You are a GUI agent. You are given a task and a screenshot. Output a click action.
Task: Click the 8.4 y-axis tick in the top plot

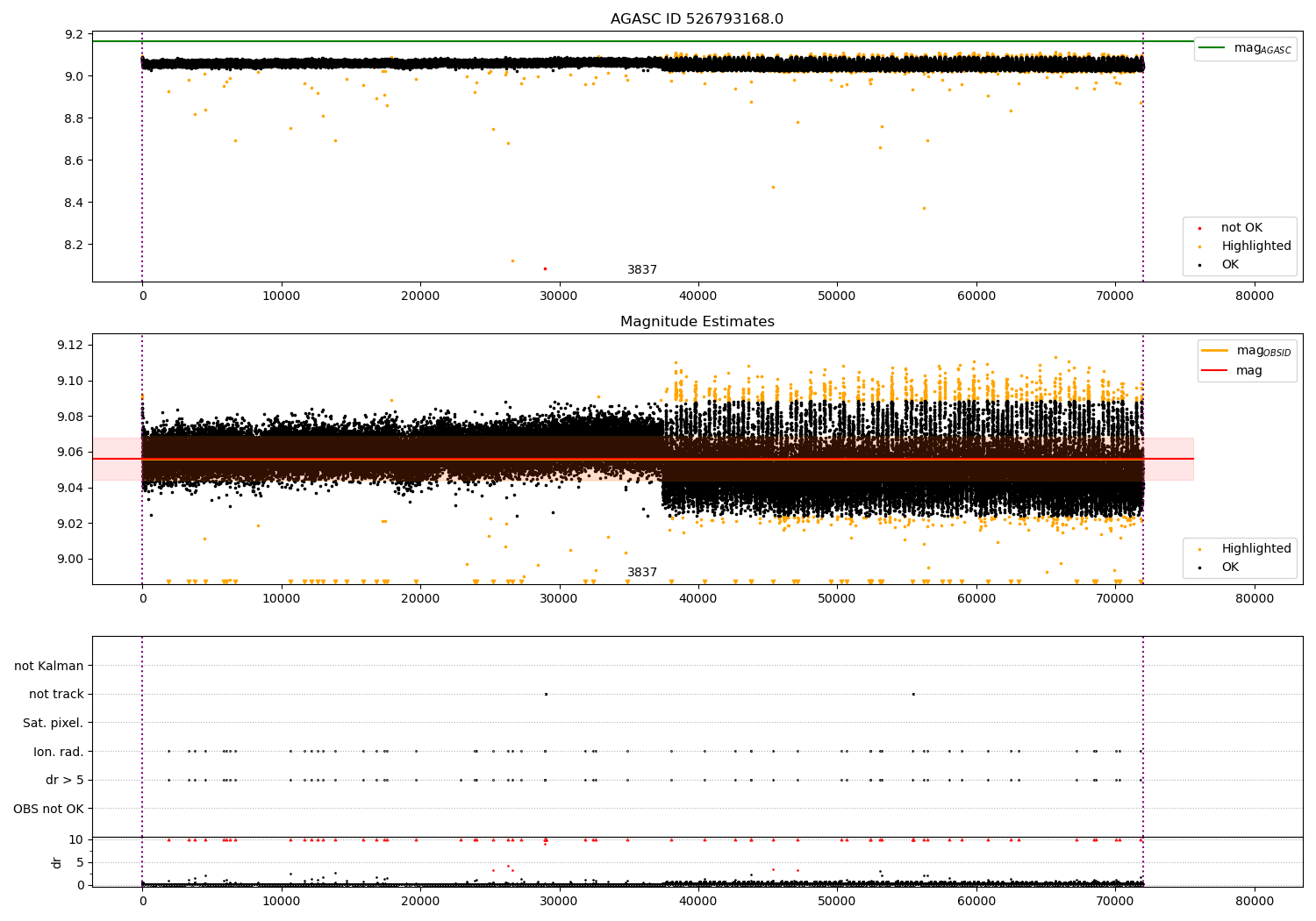(x=75, y=203)
